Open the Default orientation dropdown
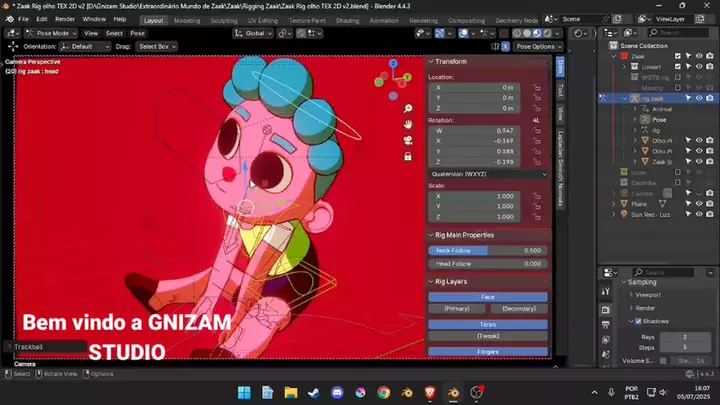The image size is (720, 405). [86, 46]
